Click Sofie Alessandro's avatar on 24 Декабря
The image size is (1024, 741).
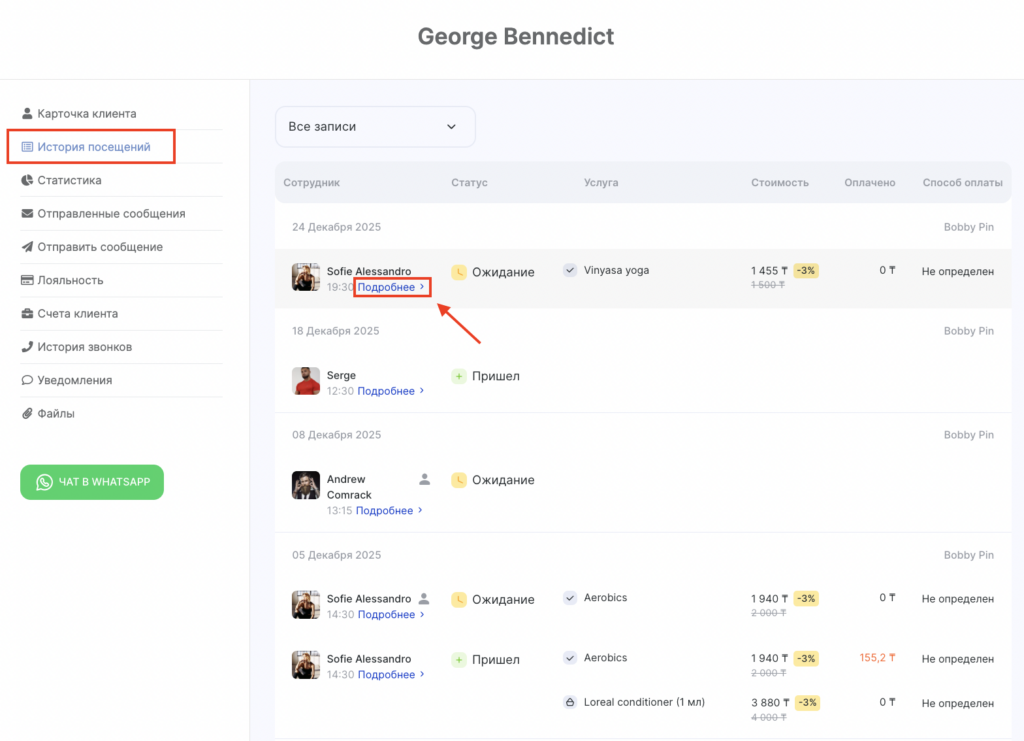(306, 277)
